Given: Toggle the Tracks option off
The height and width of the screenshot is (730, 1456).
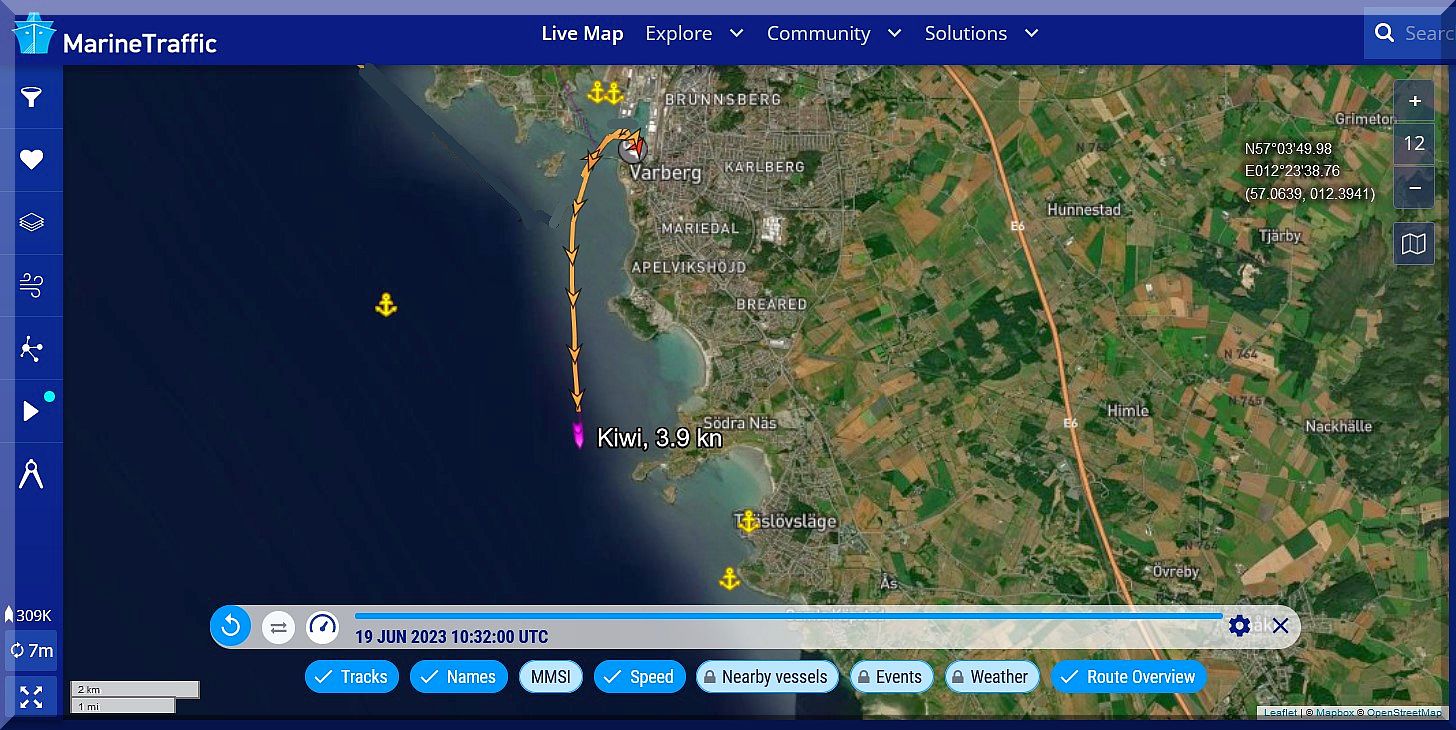Looking at the screenshot, I should (352, 677).
